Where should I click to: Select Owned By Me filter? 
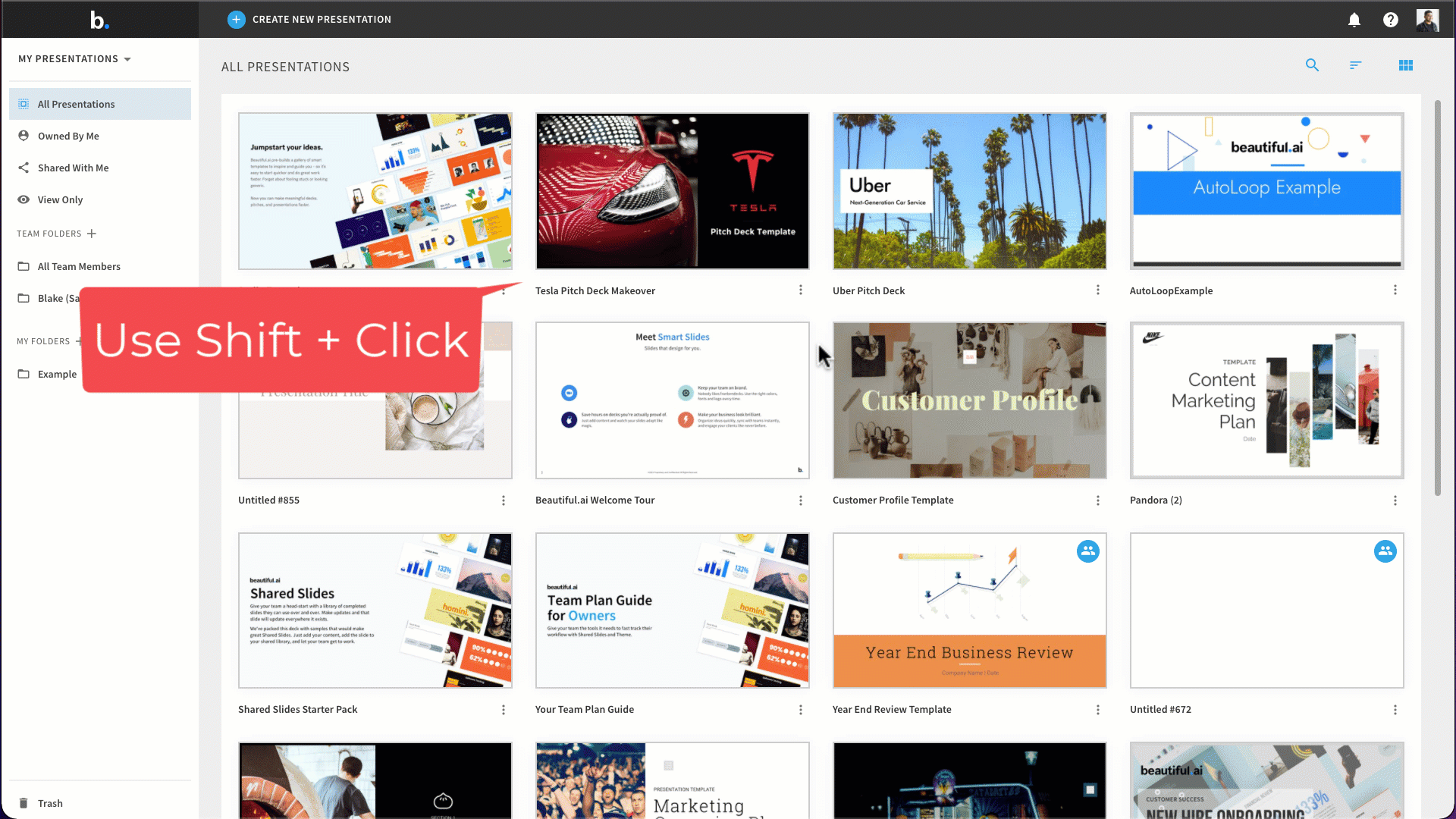coord(100,136)
